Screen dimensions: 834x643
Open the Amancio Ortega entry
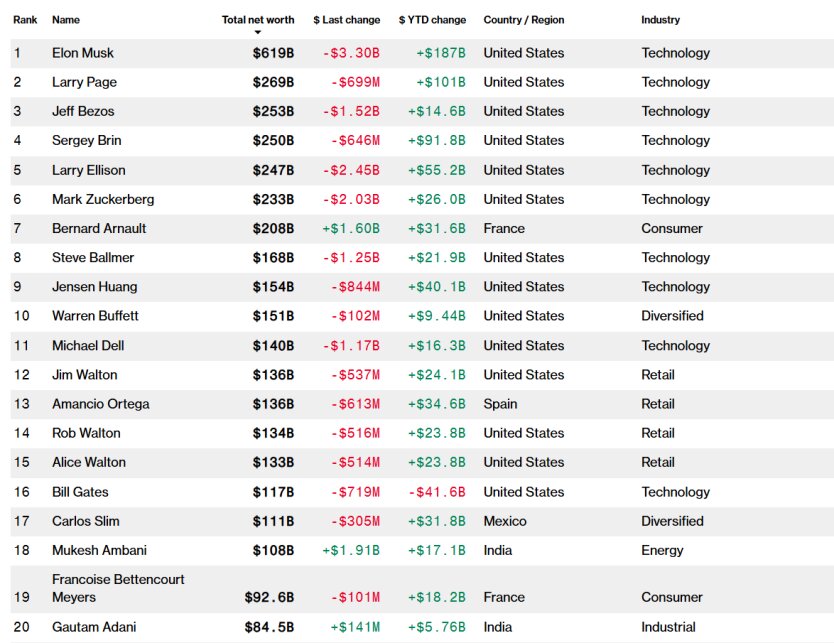100,404
